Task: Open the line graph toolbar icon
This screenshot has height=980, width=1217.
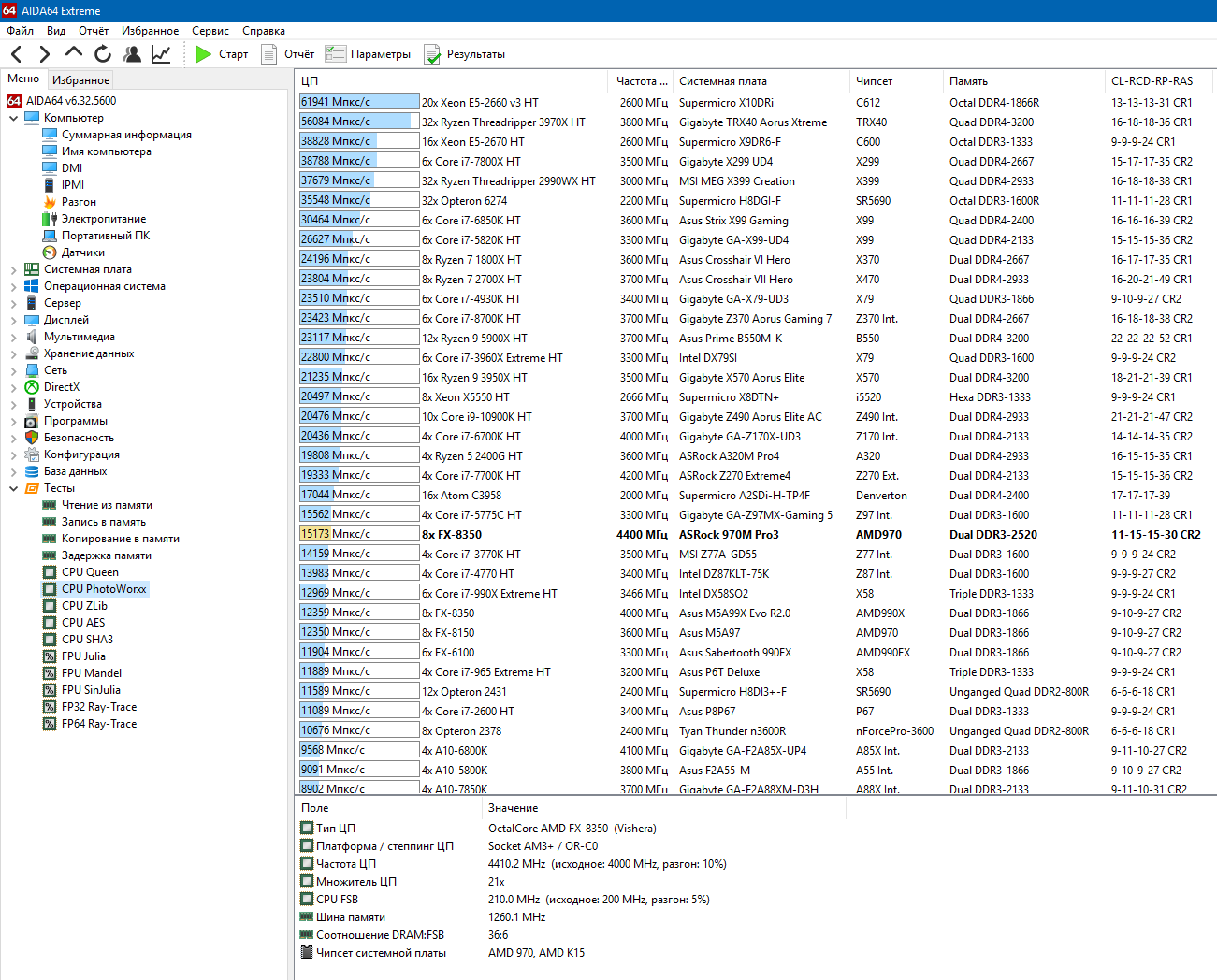Action: [161, 54]
